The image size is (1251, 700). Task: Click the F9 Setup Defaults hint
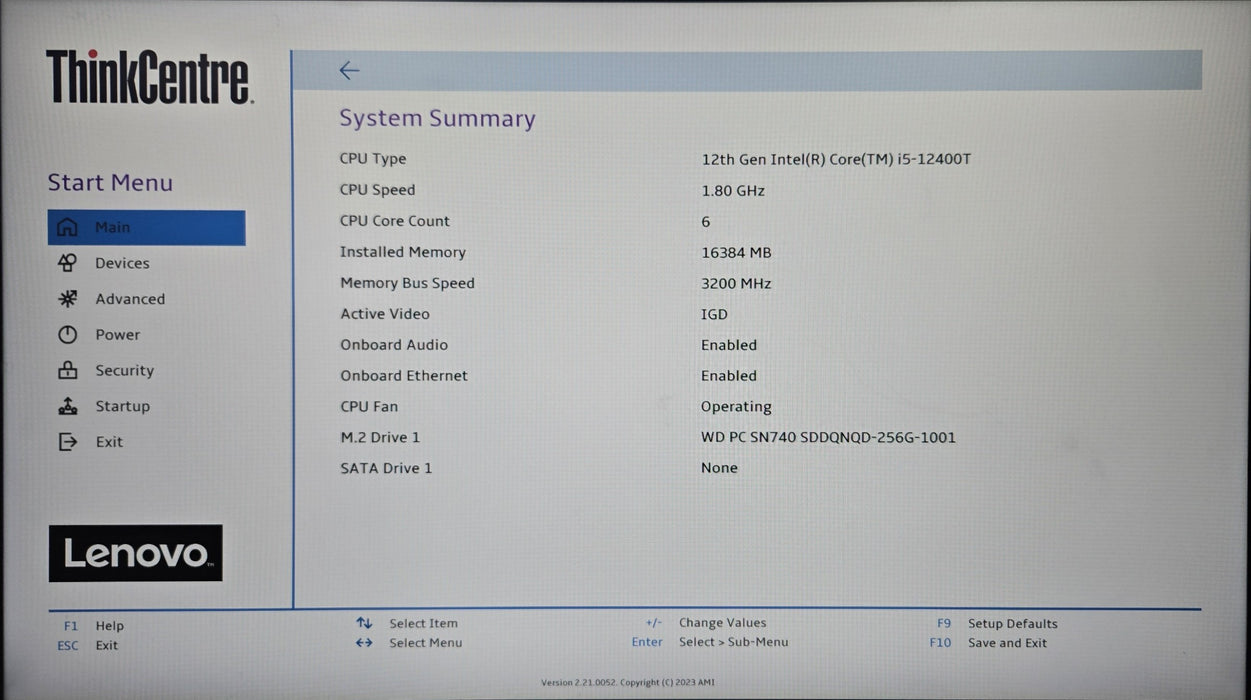(997, 624)
